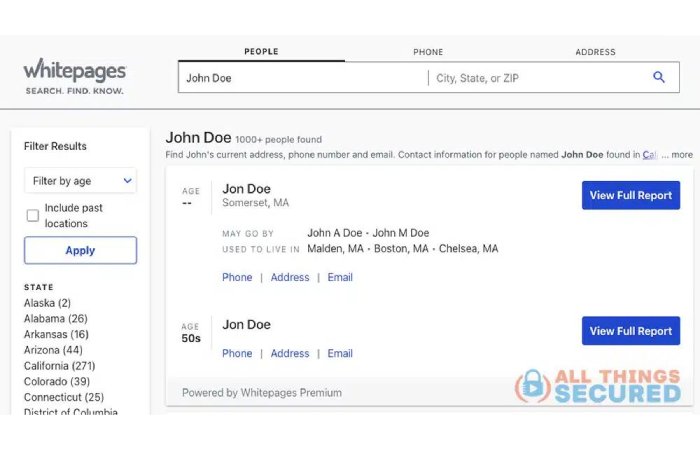
Task: Click the 'Malden, MA' past location
Action: coord(335,249)
